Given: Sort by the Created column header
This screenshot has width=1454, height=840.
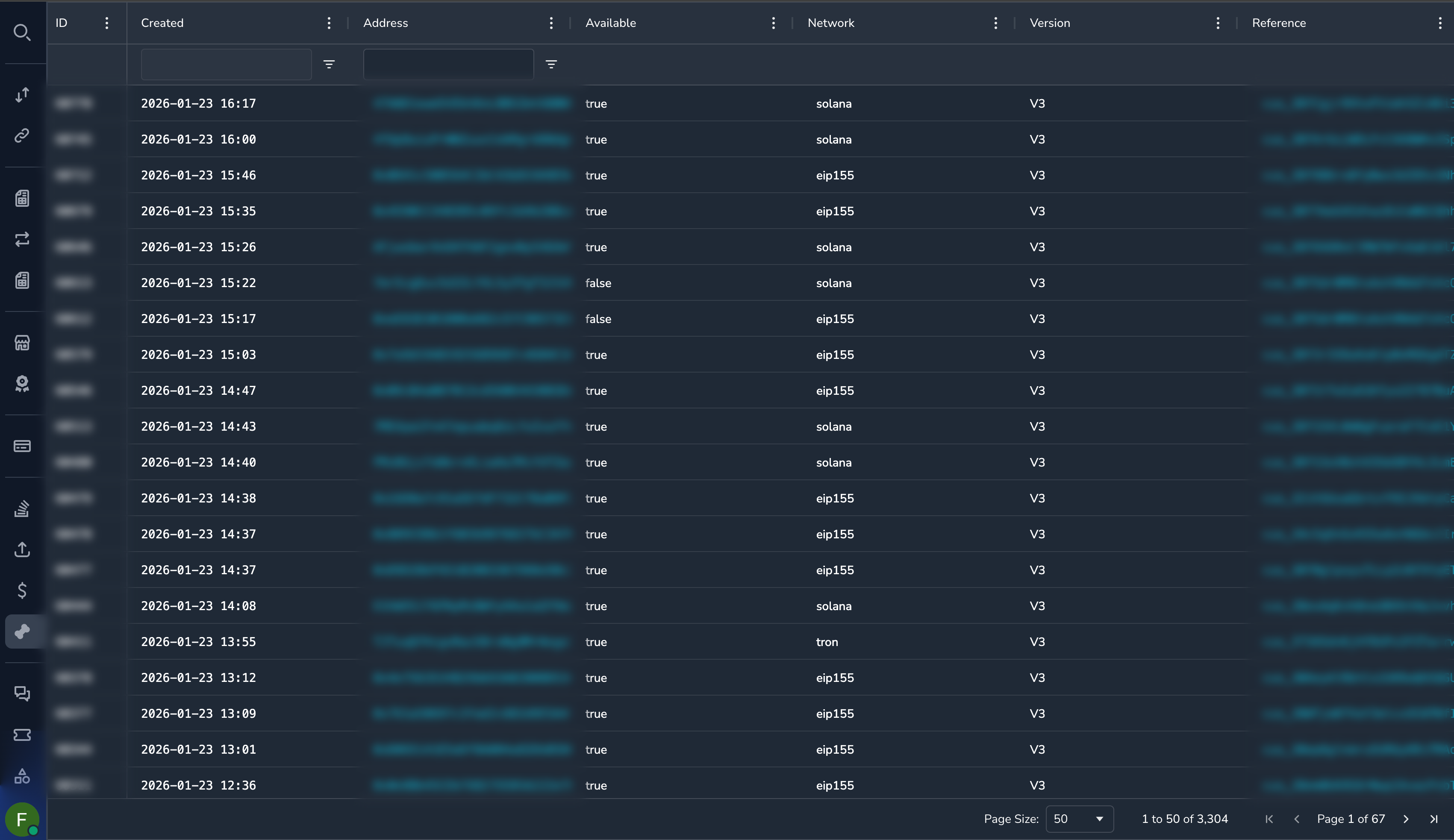Looking at the screenshot, I should pos(162,23).
